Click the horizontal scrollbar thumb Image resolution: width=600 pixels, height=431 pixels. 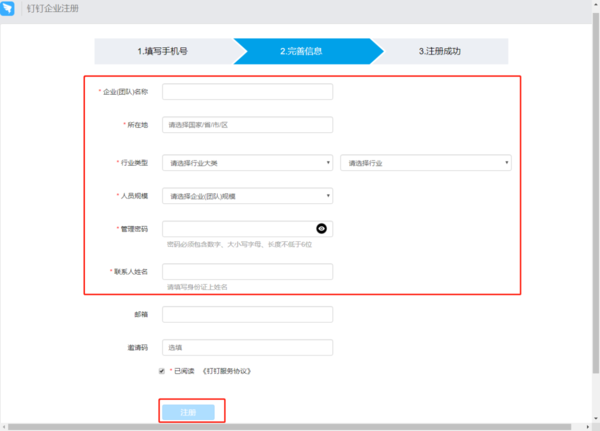pos(290,427)
